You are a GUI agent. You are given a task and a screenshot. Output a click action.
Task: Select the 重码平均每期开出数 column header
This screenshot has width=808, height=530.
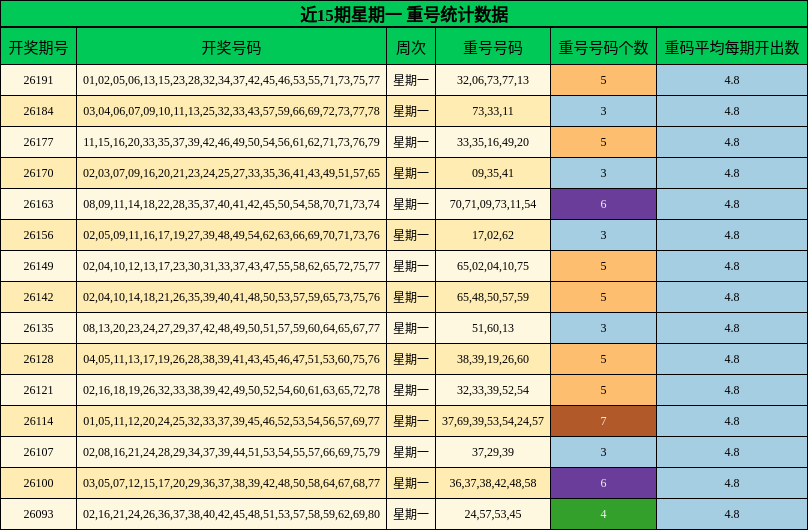pyautogui.click(x=732, y=47)
